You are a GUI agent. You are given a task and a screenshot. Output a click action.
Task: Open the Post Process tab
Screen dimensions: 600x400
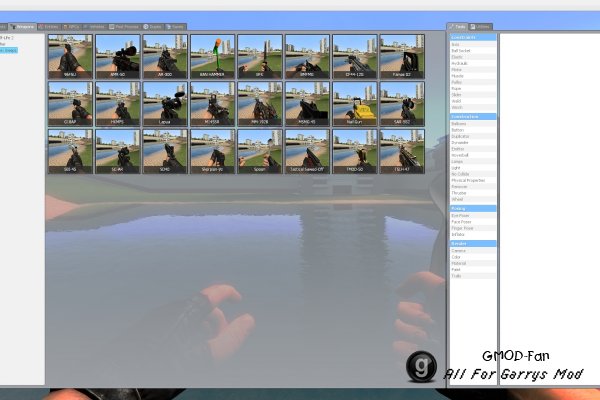click(124, 27)
